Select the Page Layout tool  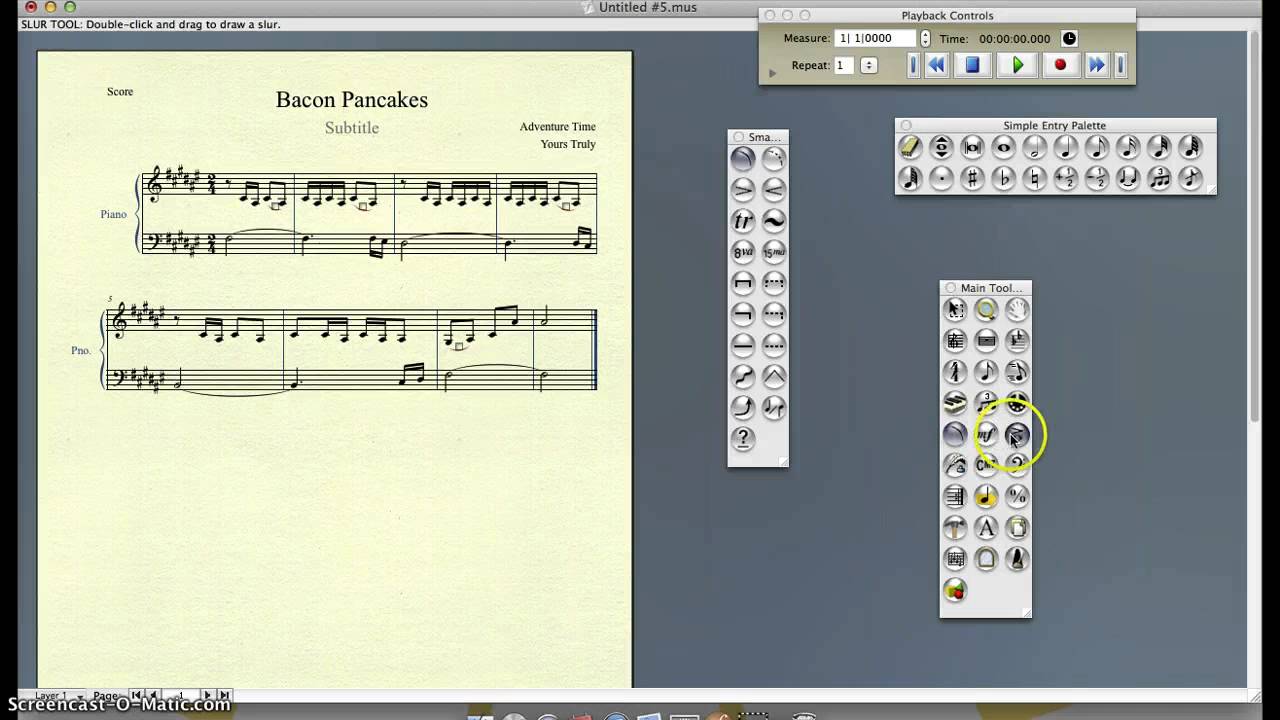click(x=1017, y=527)
